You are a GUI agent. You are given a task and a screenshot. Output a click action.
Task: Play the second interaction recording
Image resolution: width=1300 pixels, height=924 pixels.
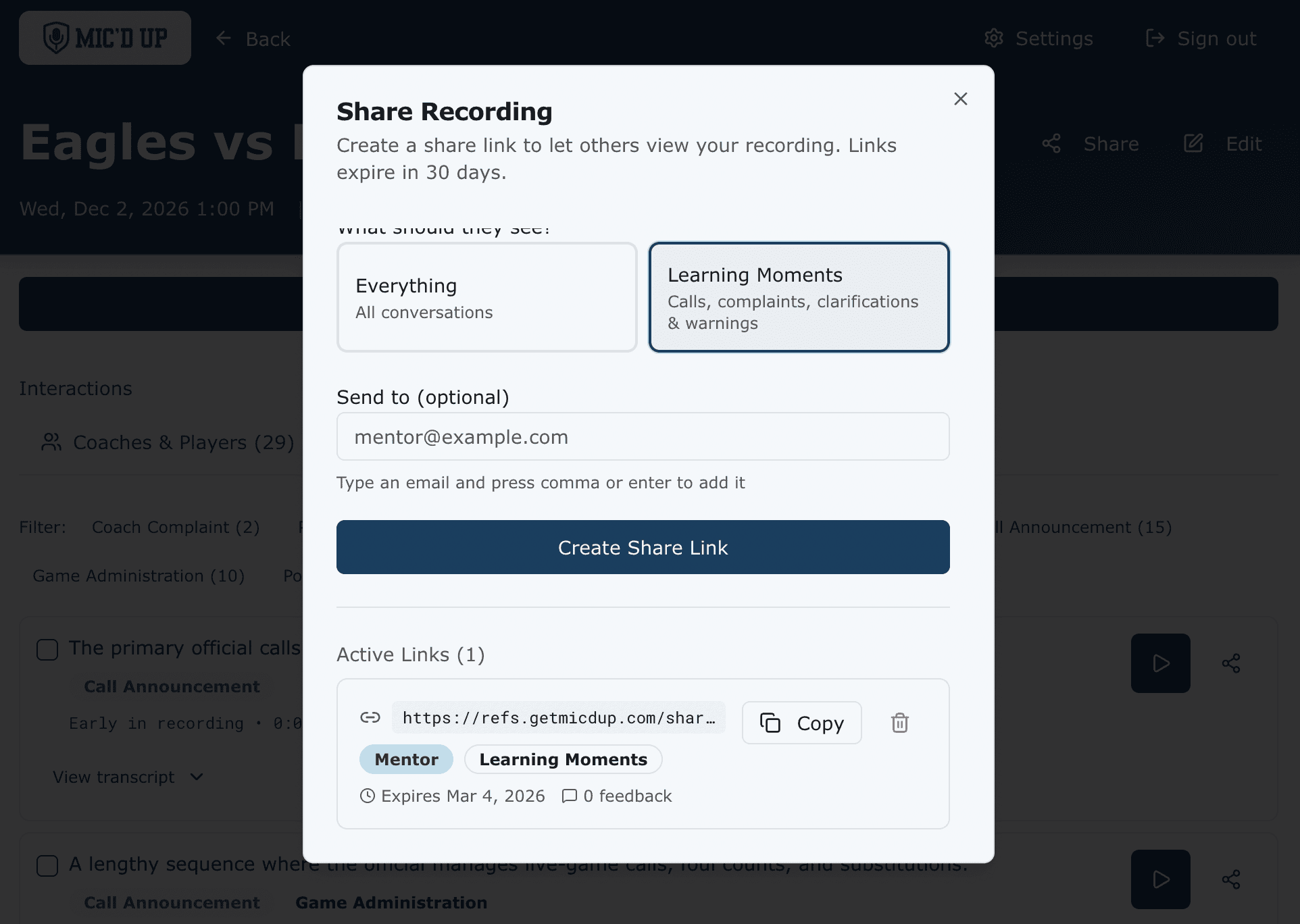1160,879
